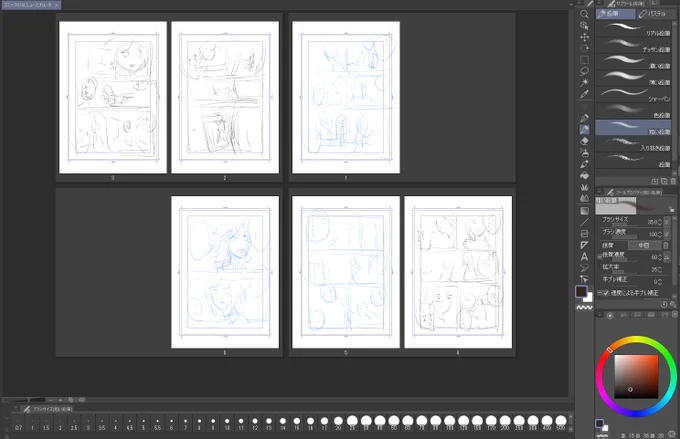Open Brush Size panel menu
The width and height of the screenshot is (680, 439).
tap(16, 409)
